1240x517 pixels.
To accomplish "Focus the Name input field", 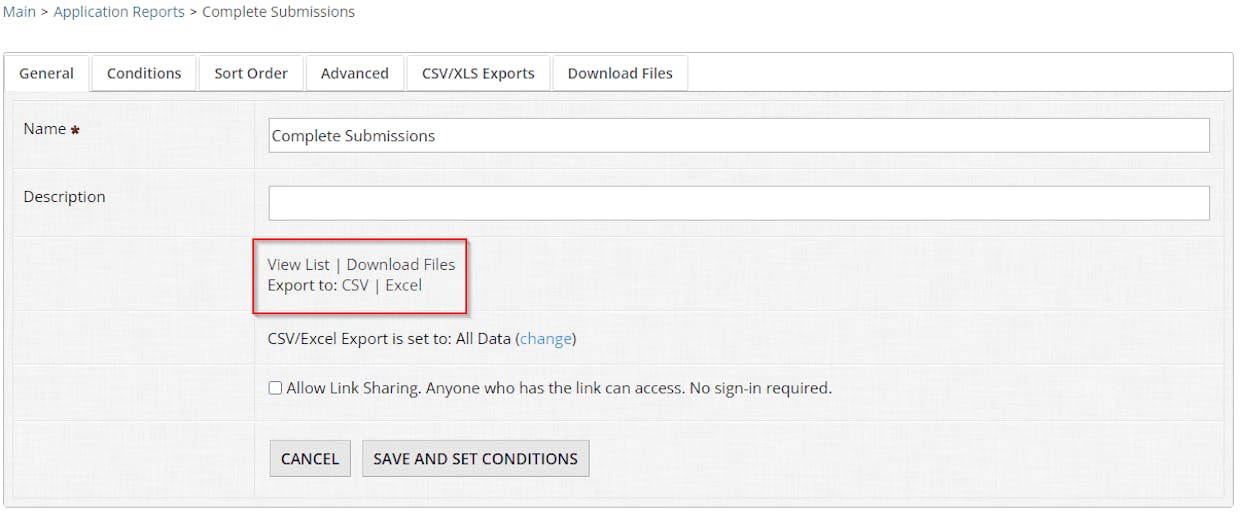I will click(x=739, y=135).
